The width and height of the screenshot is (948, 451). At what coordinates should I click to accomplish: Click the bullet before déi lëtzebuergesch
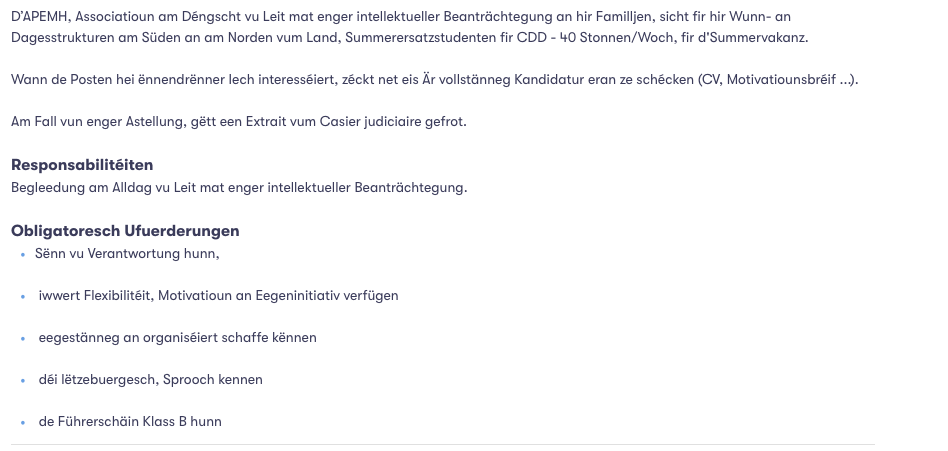coord(23,381)
